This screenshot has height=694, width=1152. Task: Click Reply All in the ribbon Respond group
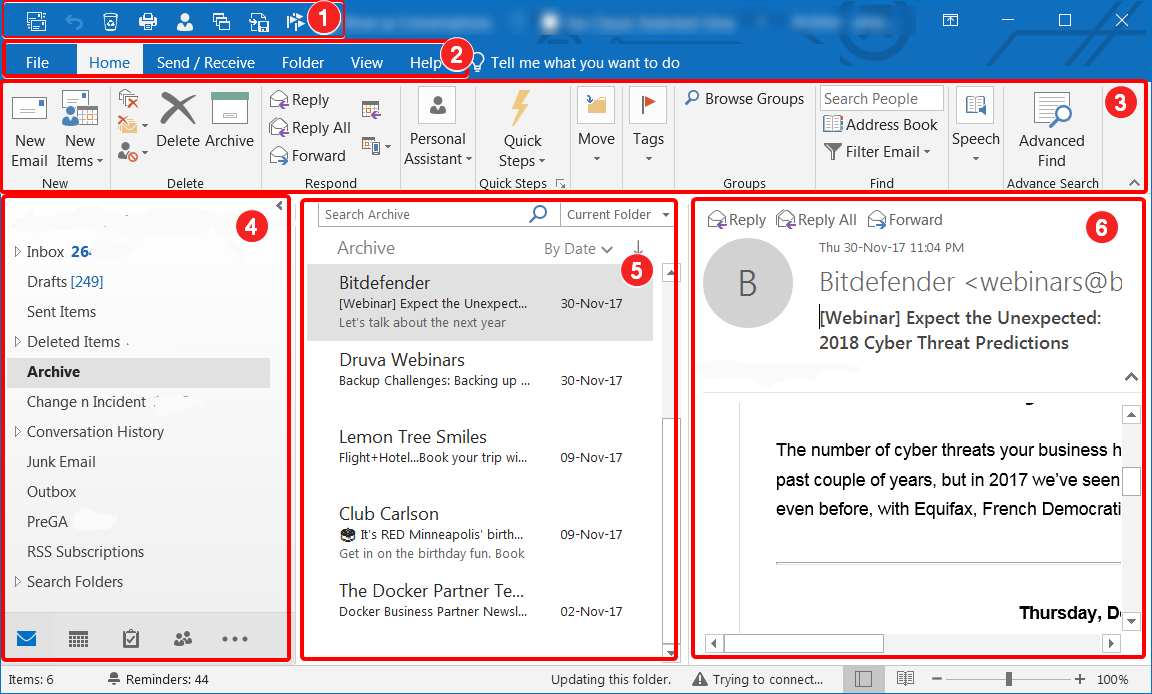pyautogui.click(x=310, y=128)
